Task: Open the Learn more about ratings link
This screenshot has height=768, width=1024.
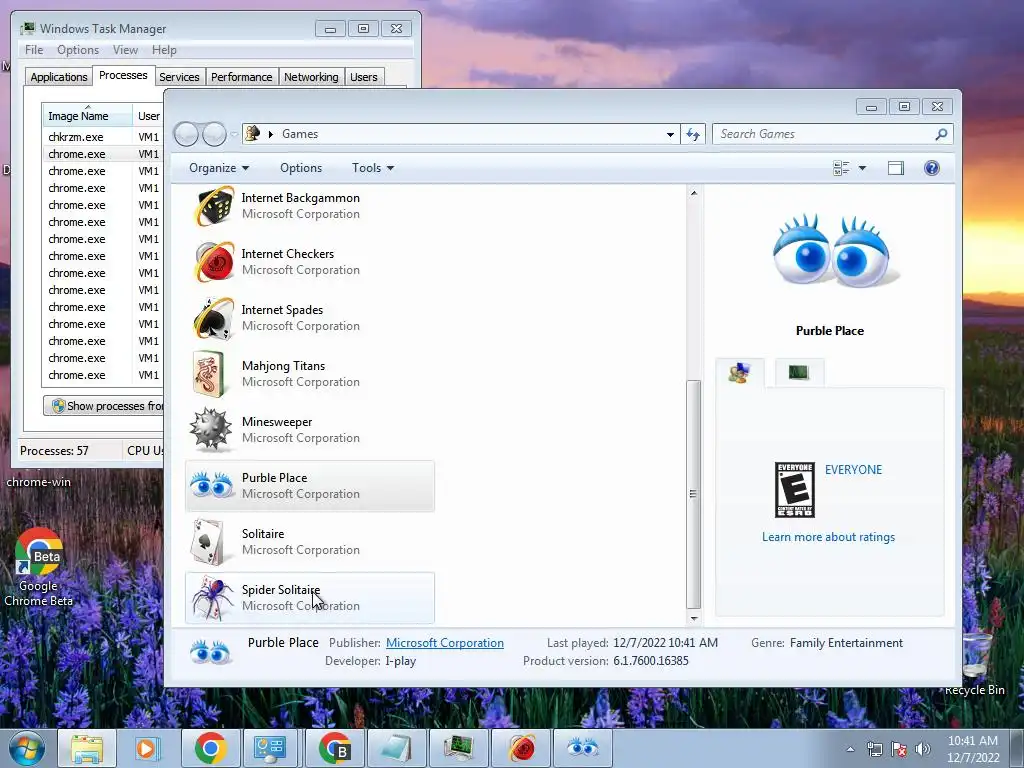Action: (828, 537)
